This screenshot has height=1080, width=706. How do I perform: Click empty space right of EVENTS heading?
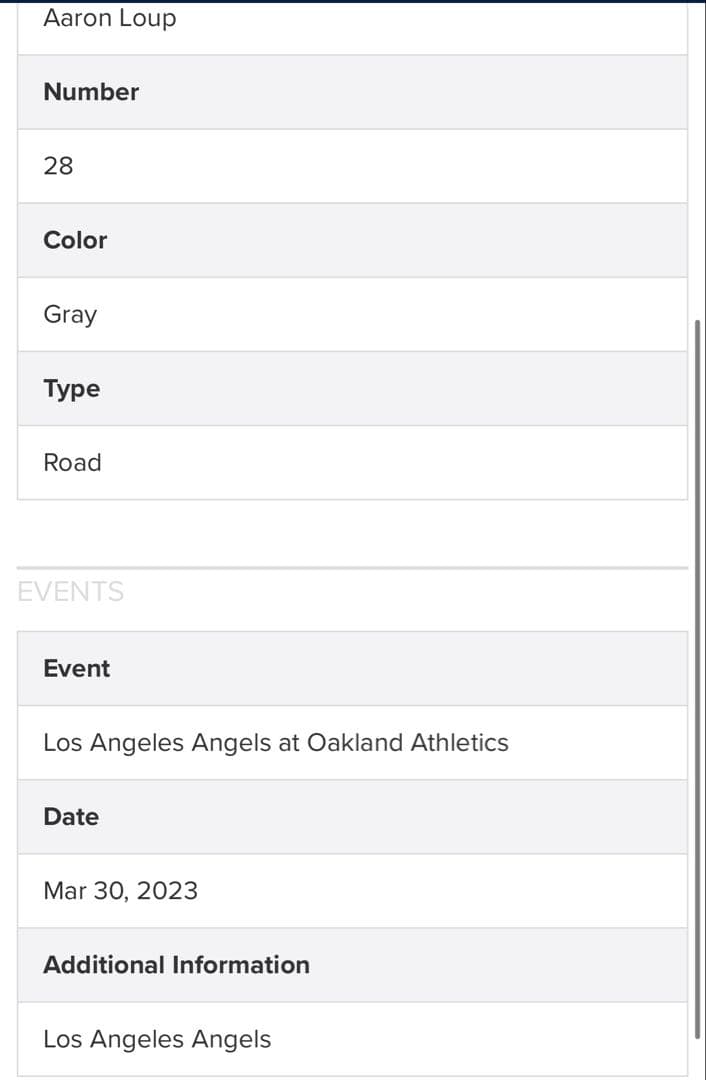(x=400, y=592)
